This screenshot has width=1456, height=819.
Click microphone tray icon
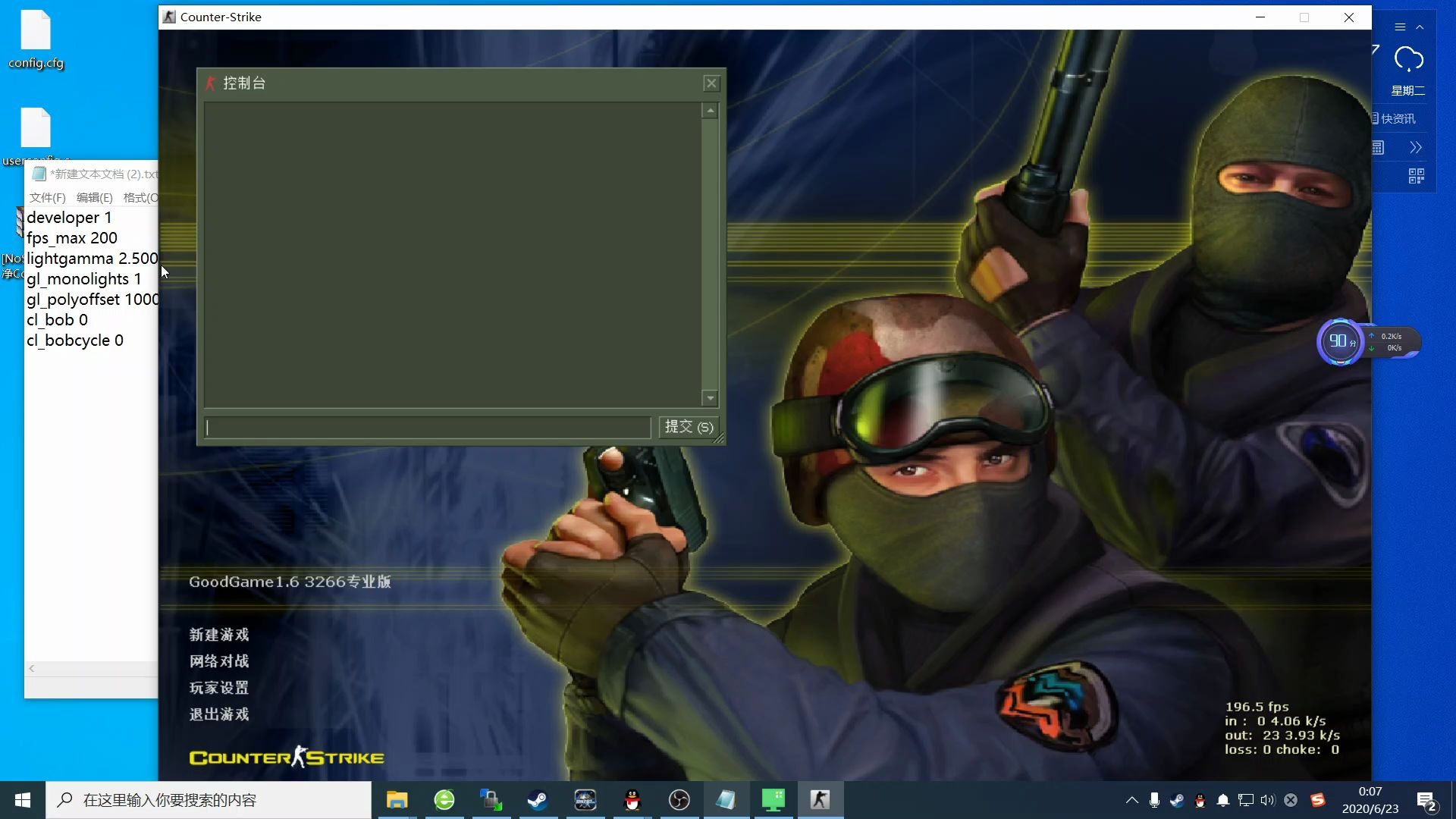pos(1154,800)
